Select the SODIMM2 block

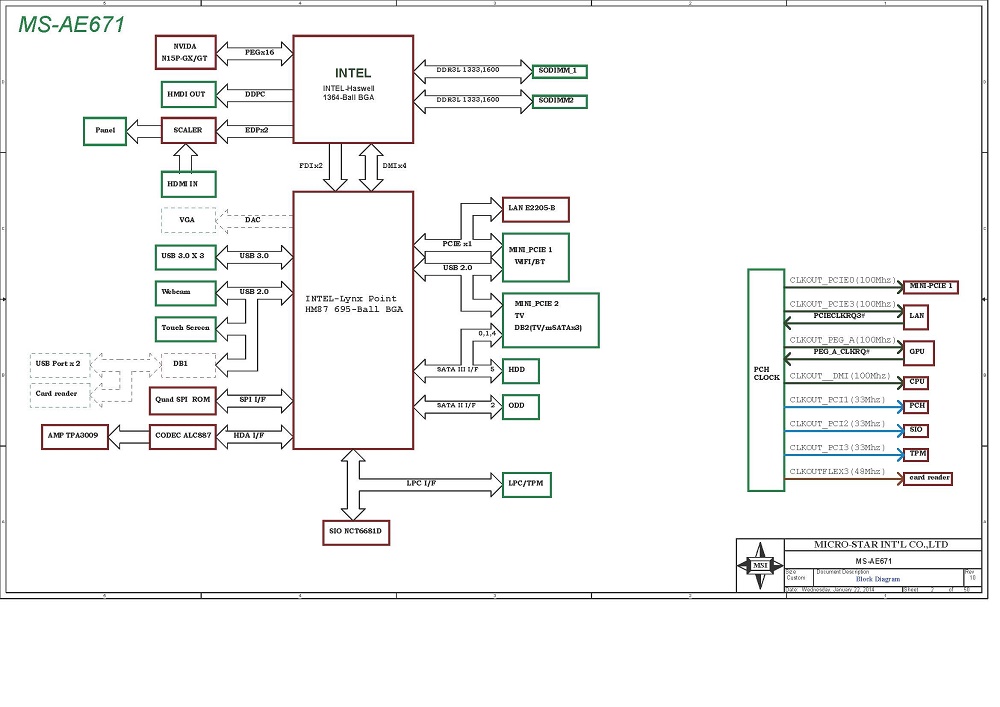[x=559, y=101]
